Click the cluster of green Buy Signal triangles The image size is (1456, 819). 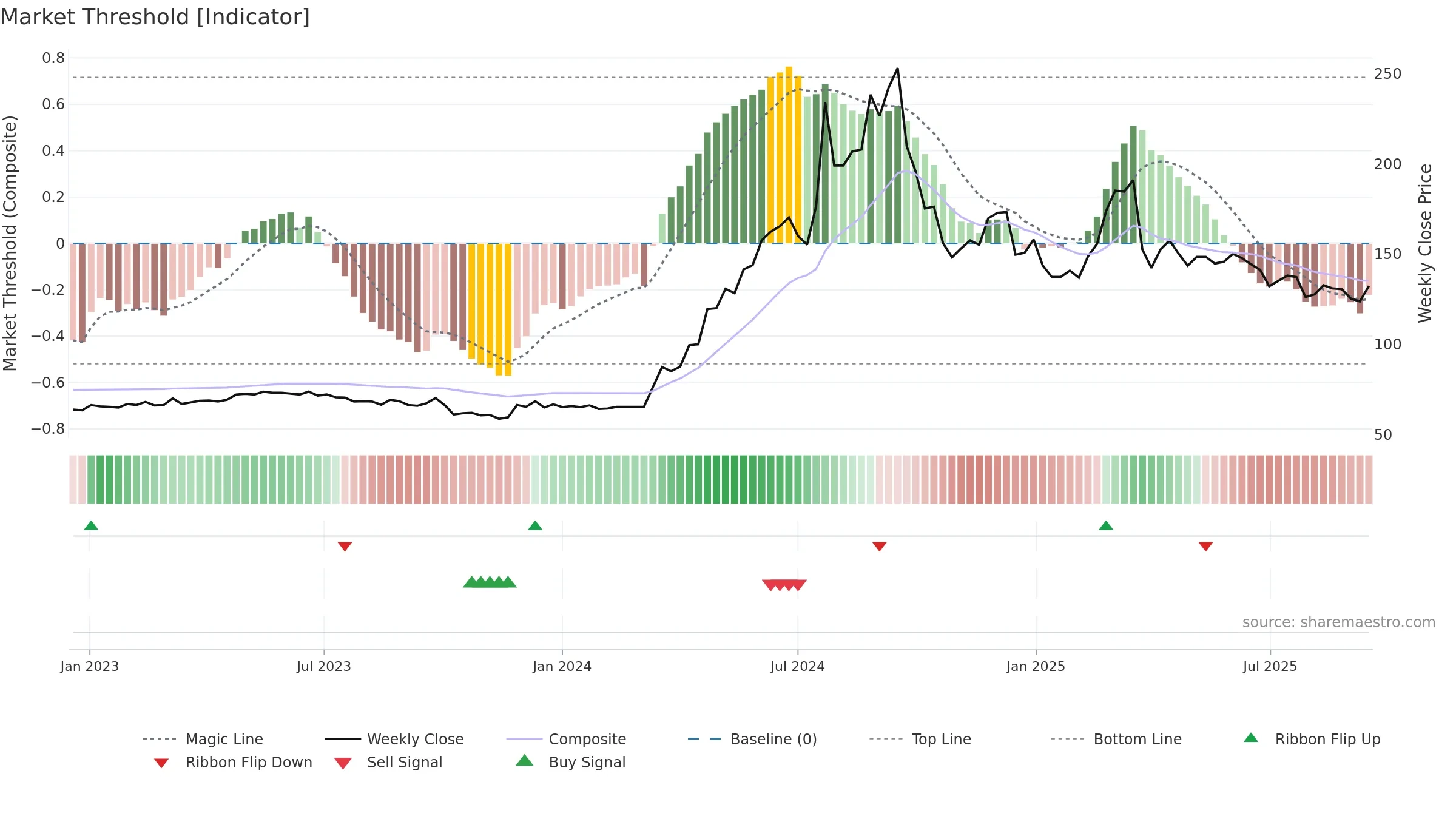click(x=490, y=582)
